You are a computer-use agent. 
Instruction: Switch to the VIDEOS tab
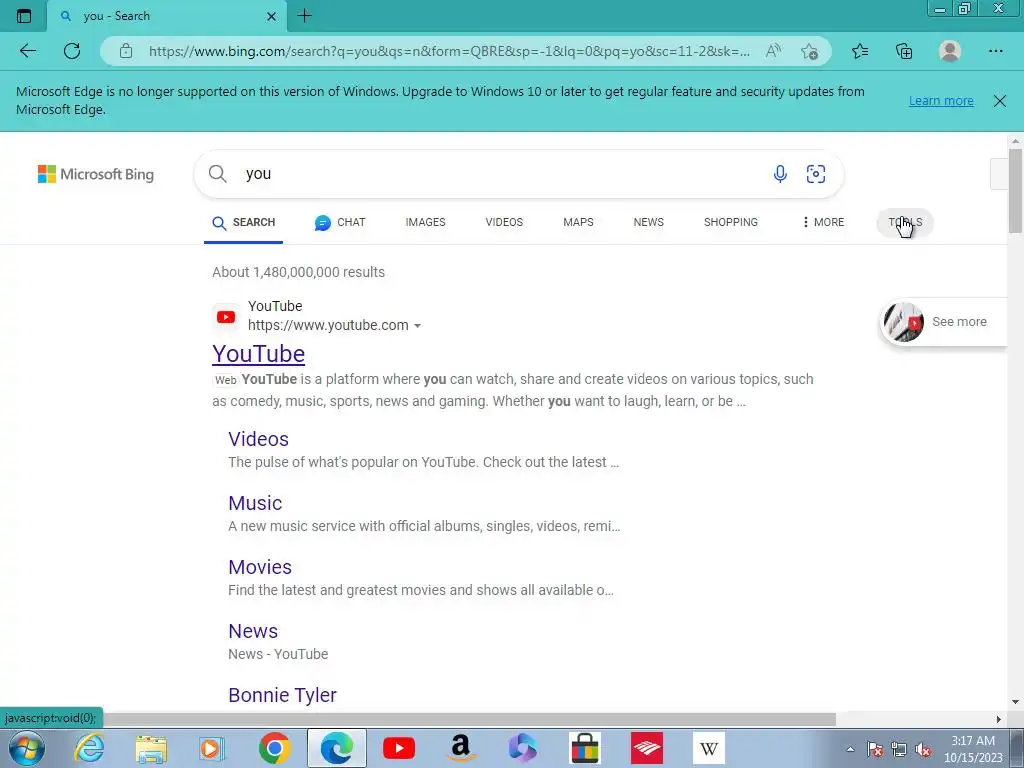pos(504,222)
